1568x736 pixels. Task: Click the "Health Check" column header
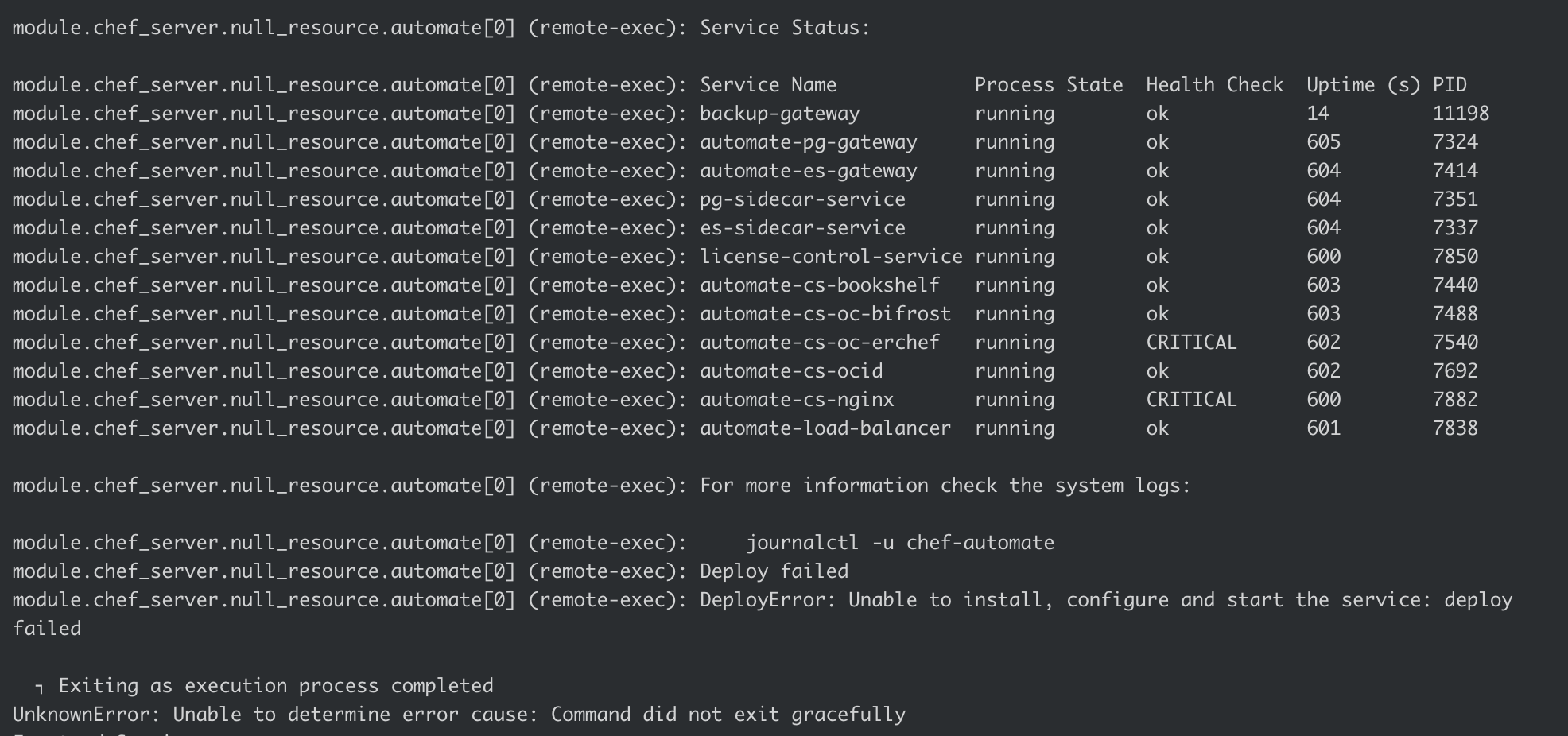coord(1214,85)
